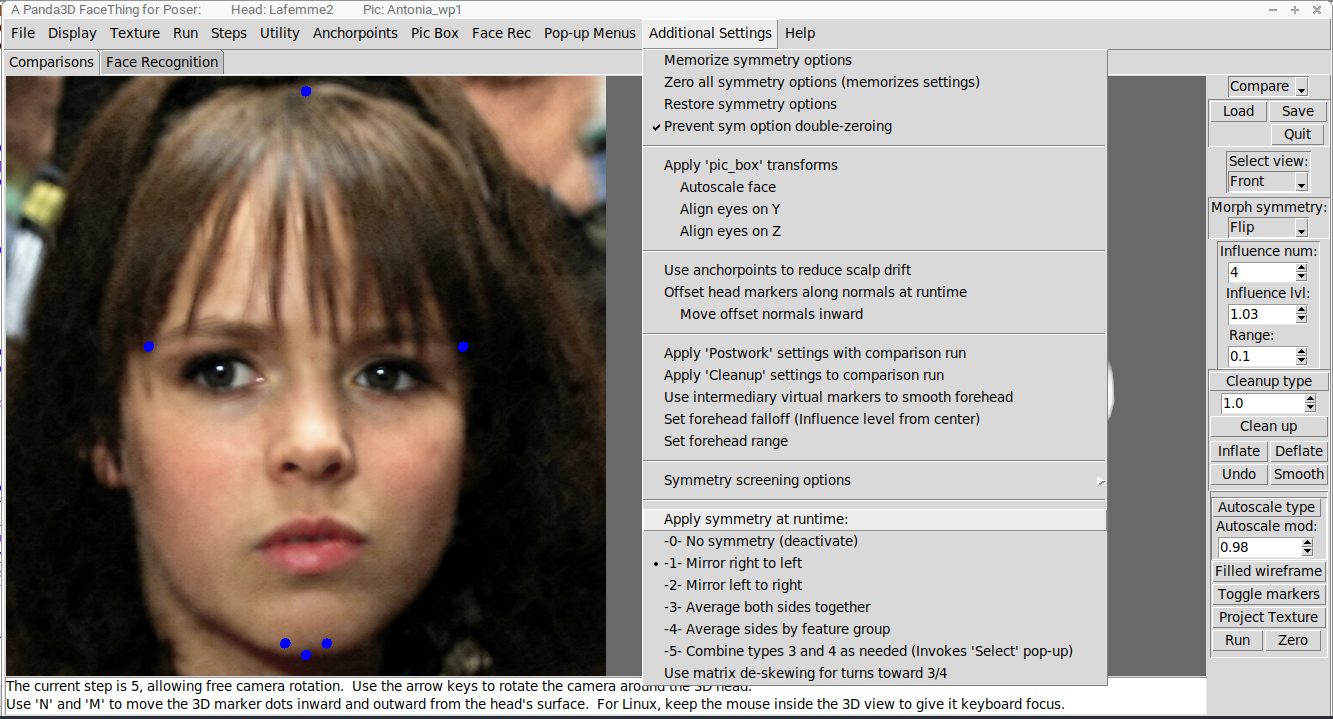Switch to the Face Recognition tab
The height and width of the screenshot is (719, 1333).
(x=162, y=62)
